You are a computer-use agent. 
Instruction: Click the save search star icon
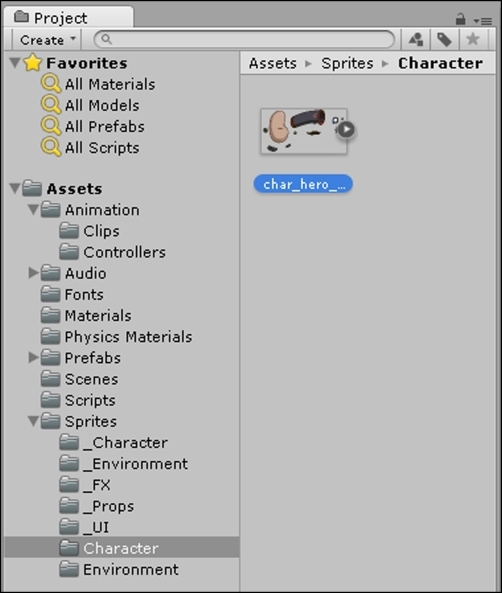(473, 39)
